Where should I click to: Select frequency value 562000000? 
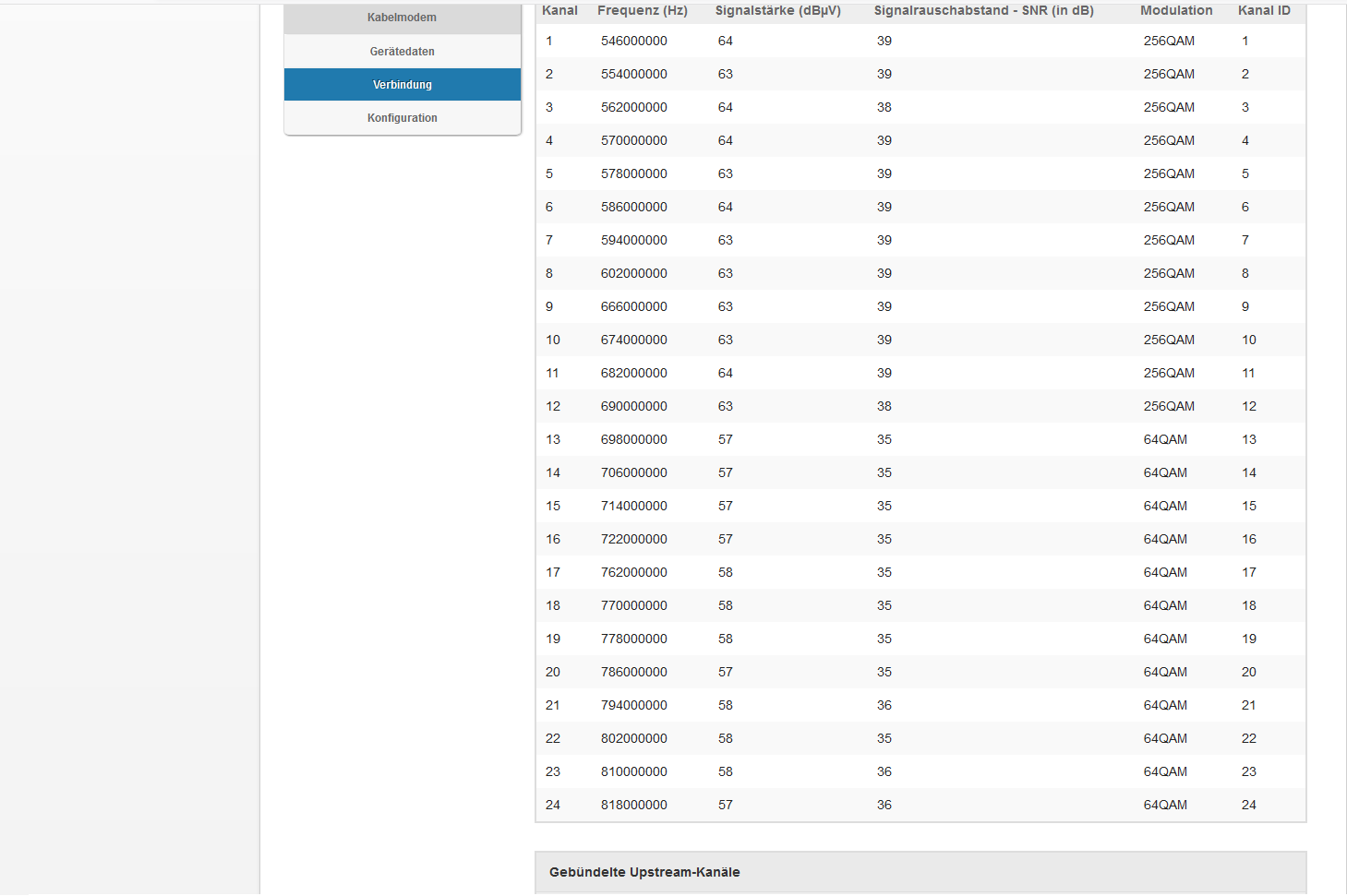pos(634,107)
